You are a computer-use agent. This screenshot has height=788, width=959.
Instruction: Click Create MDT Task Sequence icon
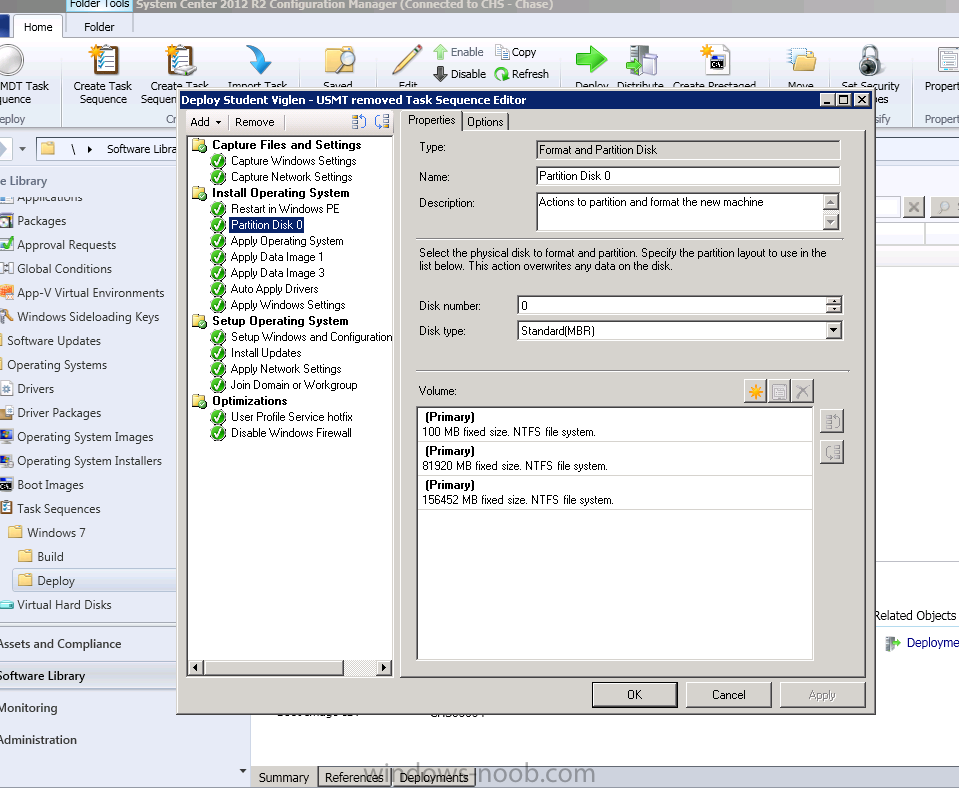(10, 60)
